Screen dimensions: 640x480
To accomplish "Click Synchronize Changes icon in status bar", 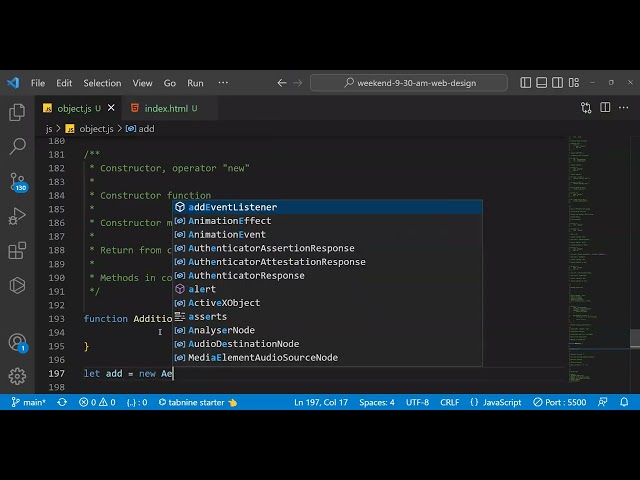I will (x=62, y=402).
